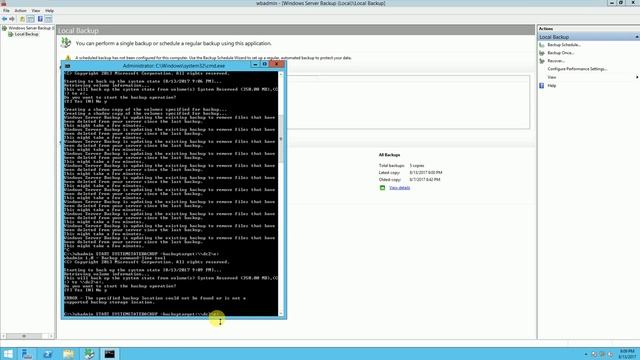Click the left arrow of tree pane scrollbar
The height and width of the screenshot is (360, 640).
tap(4, 336)
